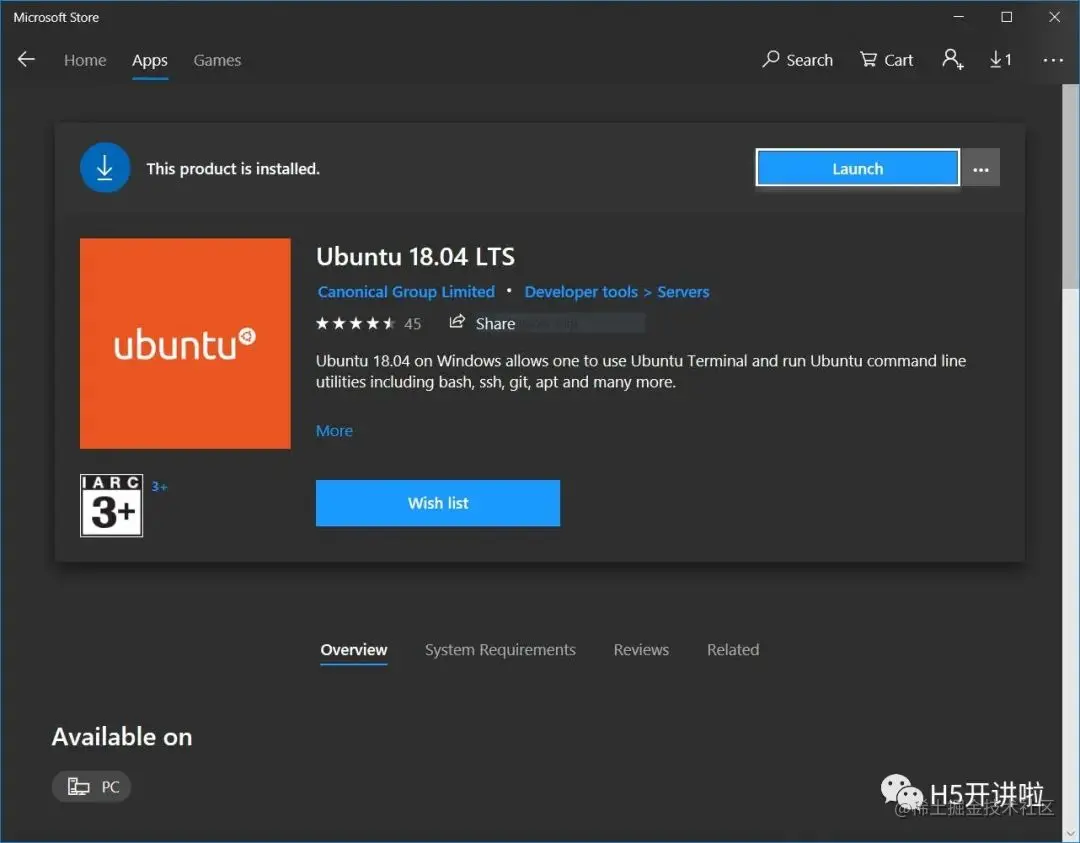The height and width of the screenshot is (843, 1080).
Task: Click the blue installed download icon
Action: click(105, 167)
